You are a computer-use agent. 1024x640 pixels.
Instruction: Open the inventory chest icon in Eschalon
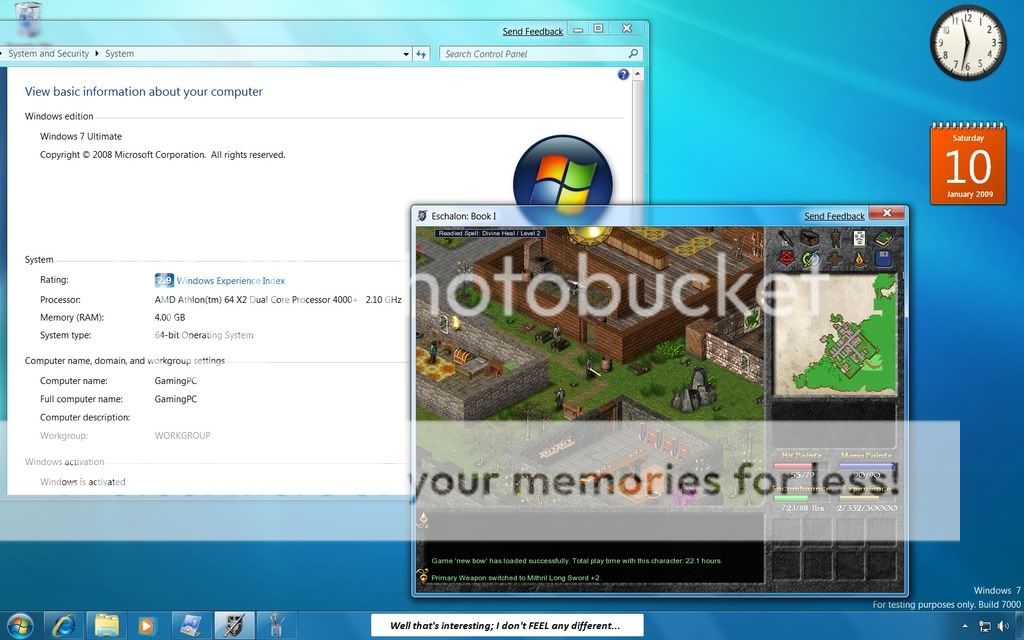(809, 239)
